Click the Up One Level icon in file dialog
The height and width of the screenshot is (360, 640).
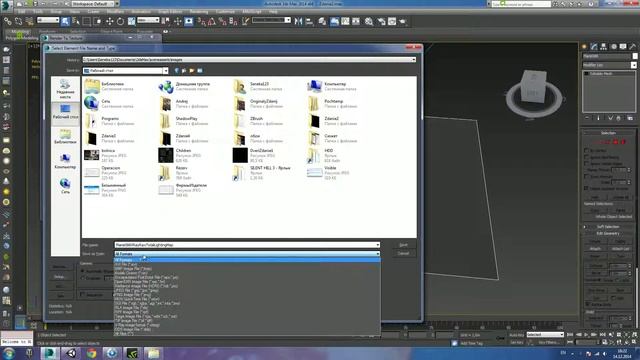tap(184, 71)
